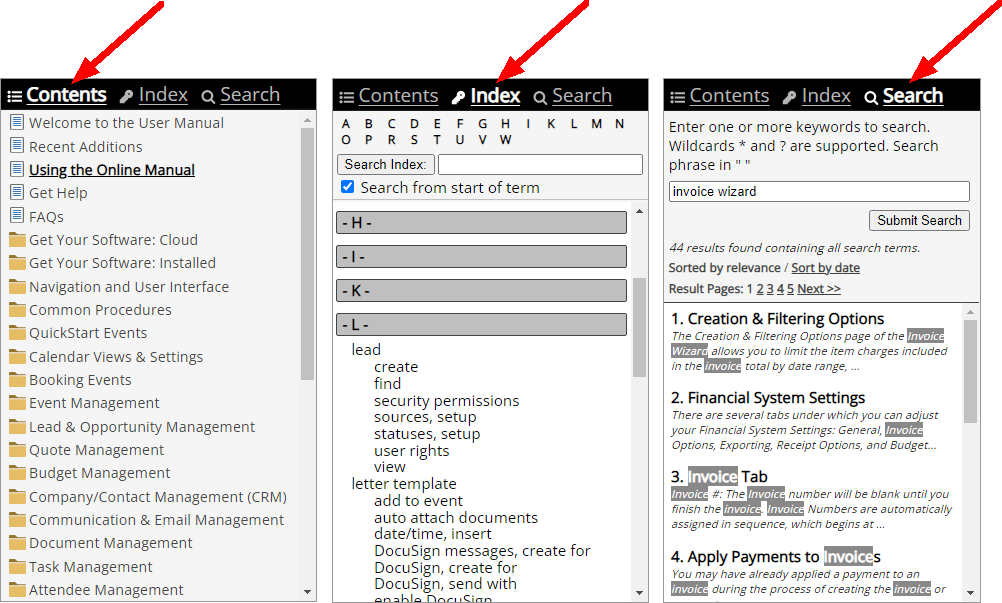Open 'auto attach documents' index entry

pos(456,517)
